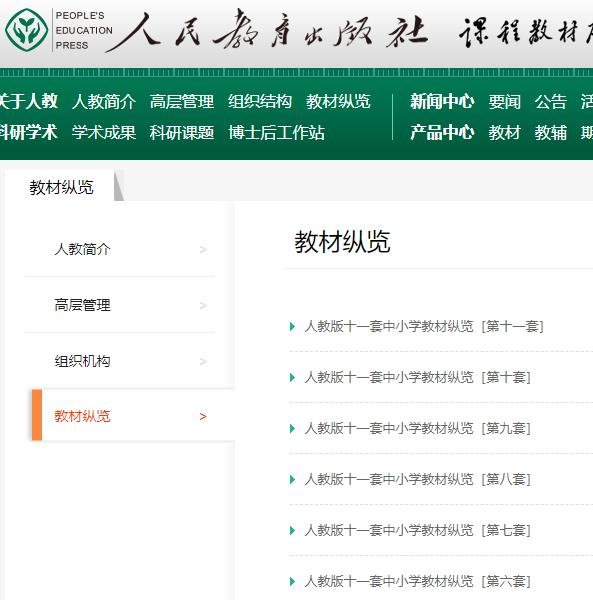
Task: Open 人教简介 in the left sidebar
Action: pyautogui.click(x=82, y=249)
